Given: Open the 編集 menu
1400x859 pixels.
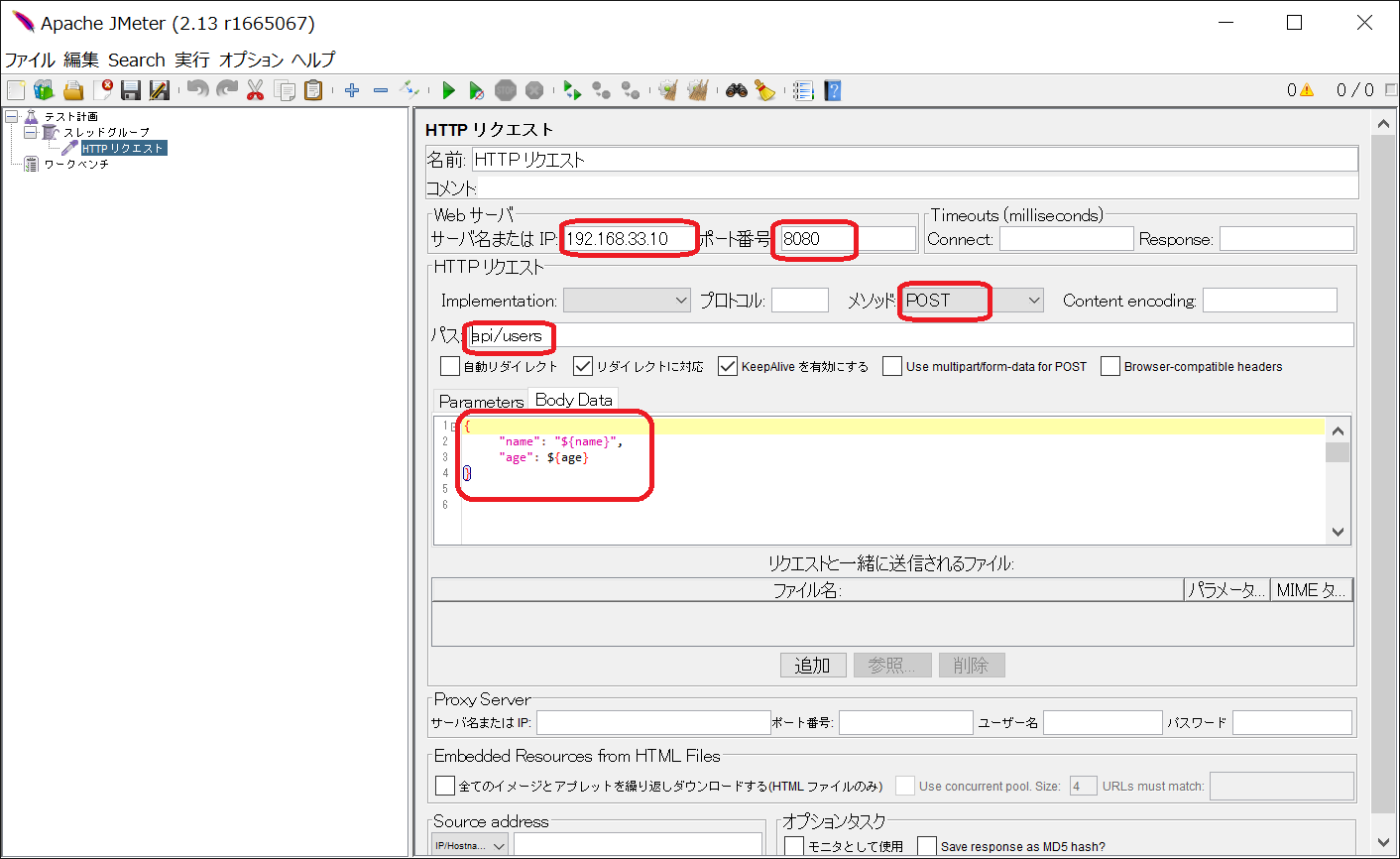Looking at the screenshot, I should click(81, 60).
